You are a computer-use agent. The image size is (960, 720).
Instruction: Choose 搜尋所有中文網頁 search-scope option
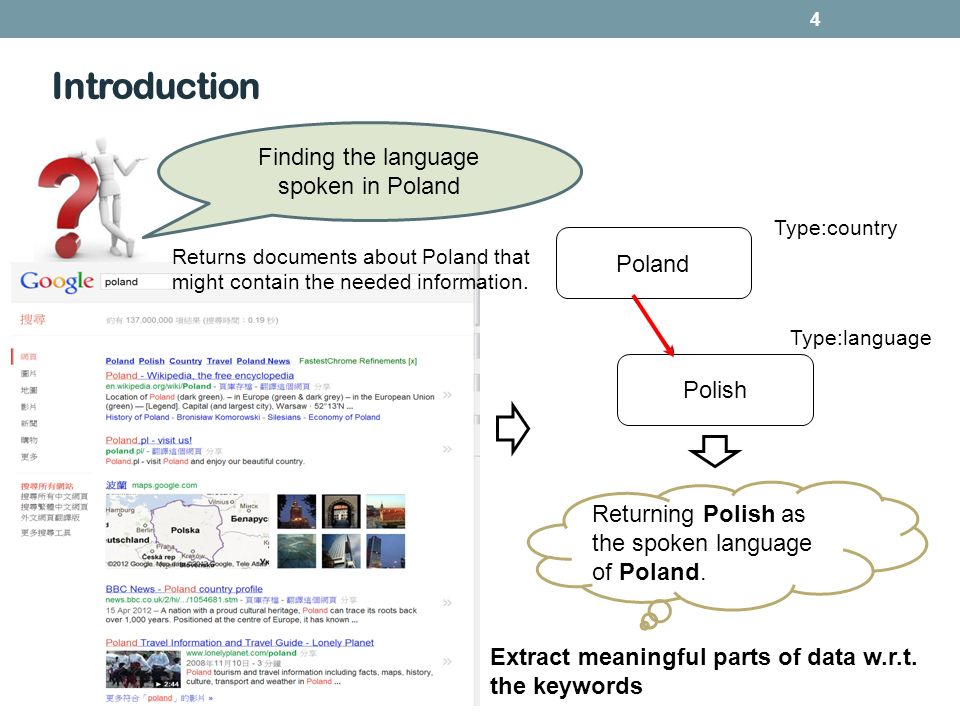54,497
